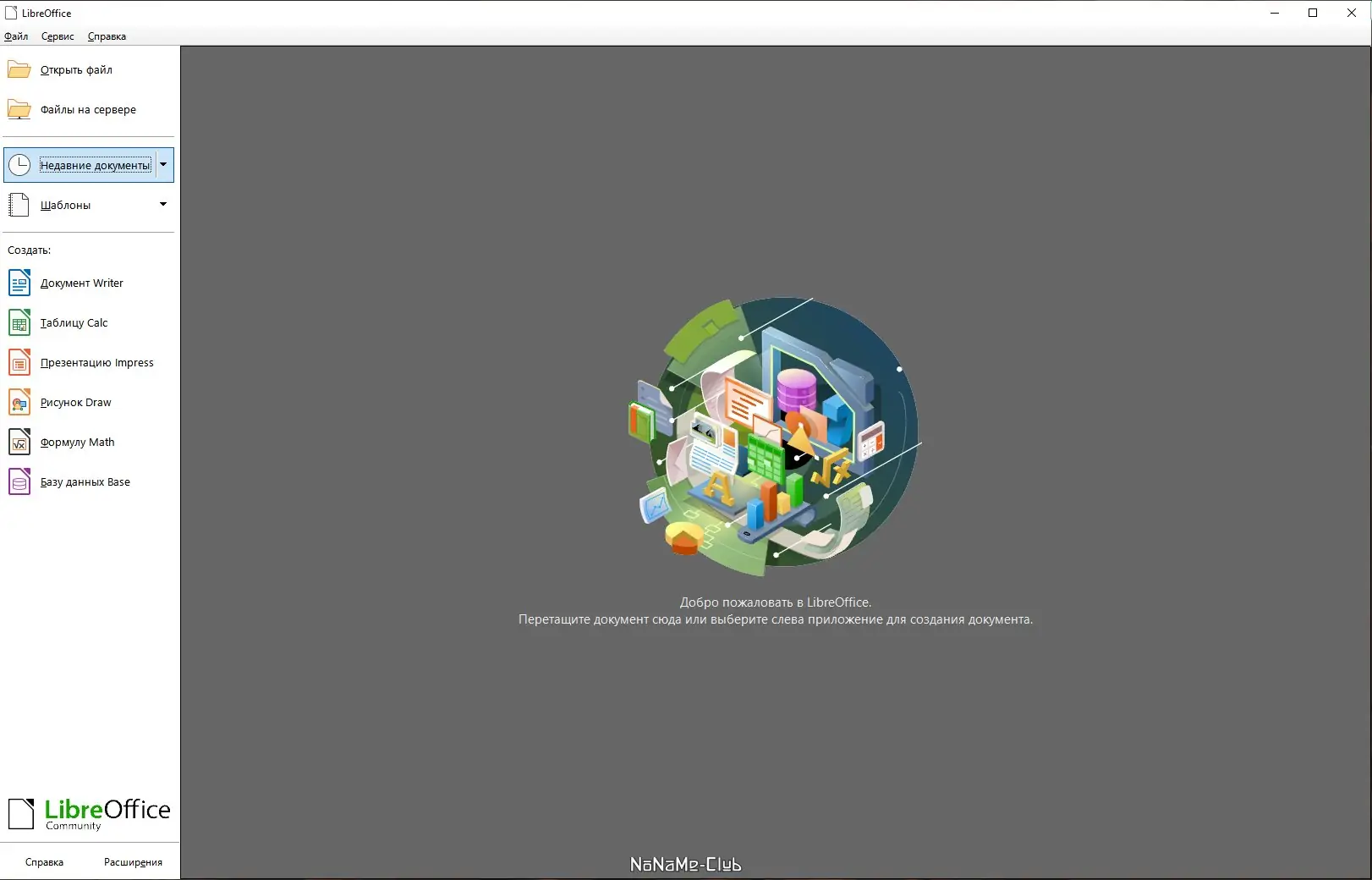Expand the Недавние документы dropdown arrow
This screenshot has height=880, width=1372.
164,165
